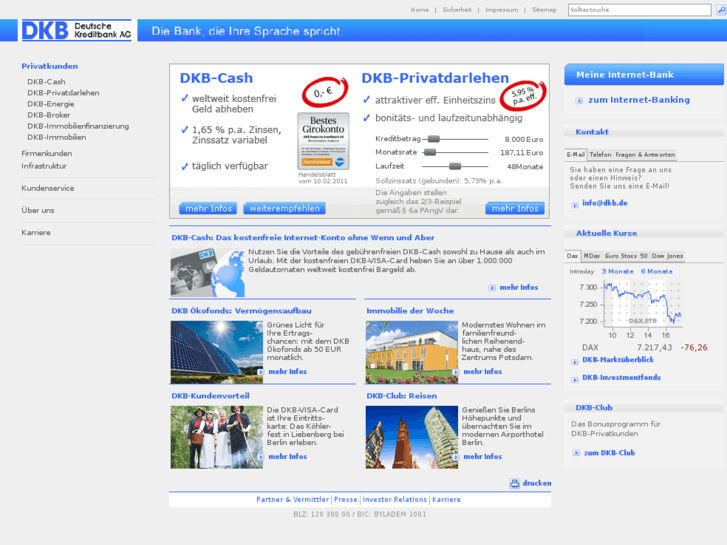
Task: Open DKB-Immobilienfinanzierung in the sidebar
Action: 78,126
